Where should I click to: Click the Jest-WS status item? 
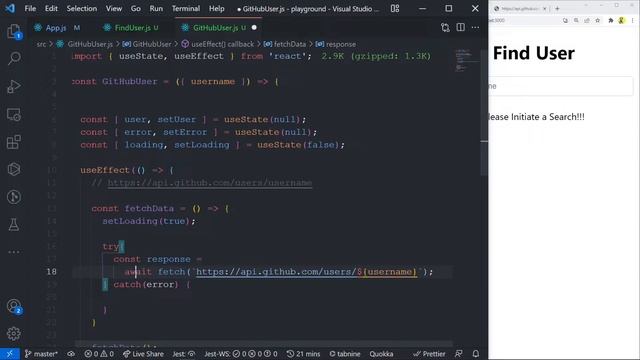point(241,354)
